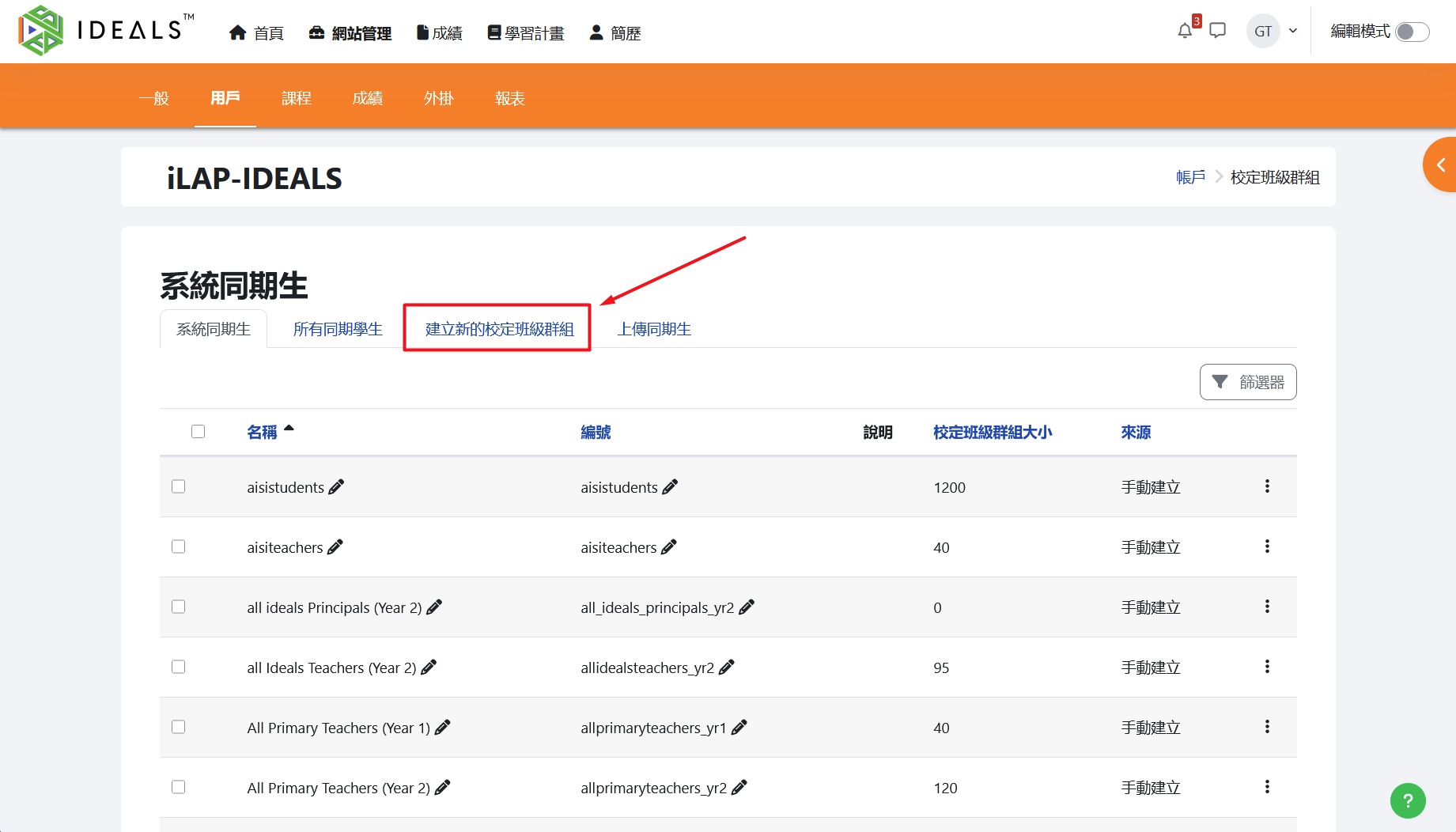Click pencil icon next to aisistudents name
Viewport: 1456px width, 832px height.
coord(336,487)
